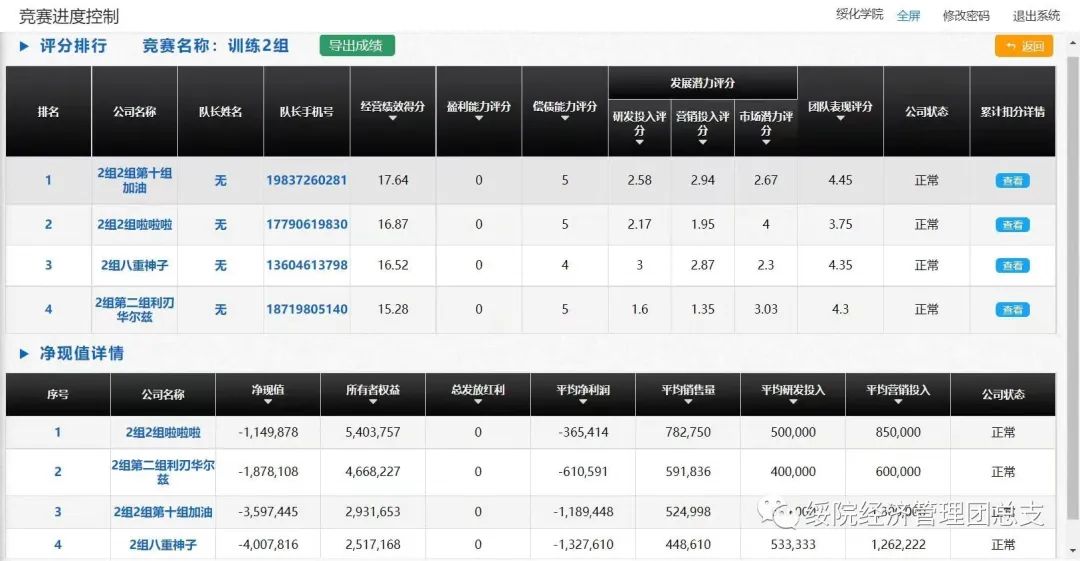1080x561 pixels.
Task: Sort by 平均营销投入 dropdown arrow
Action: tap(897, 402)
